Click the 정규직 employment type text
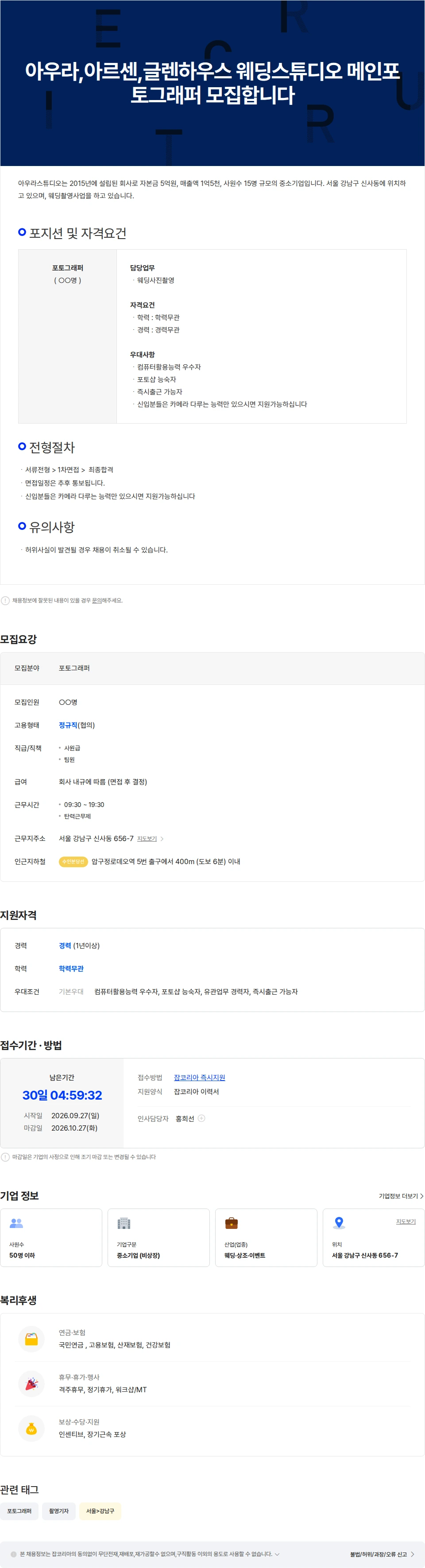Screen dimensions: 425x1568 pos(68,725)
